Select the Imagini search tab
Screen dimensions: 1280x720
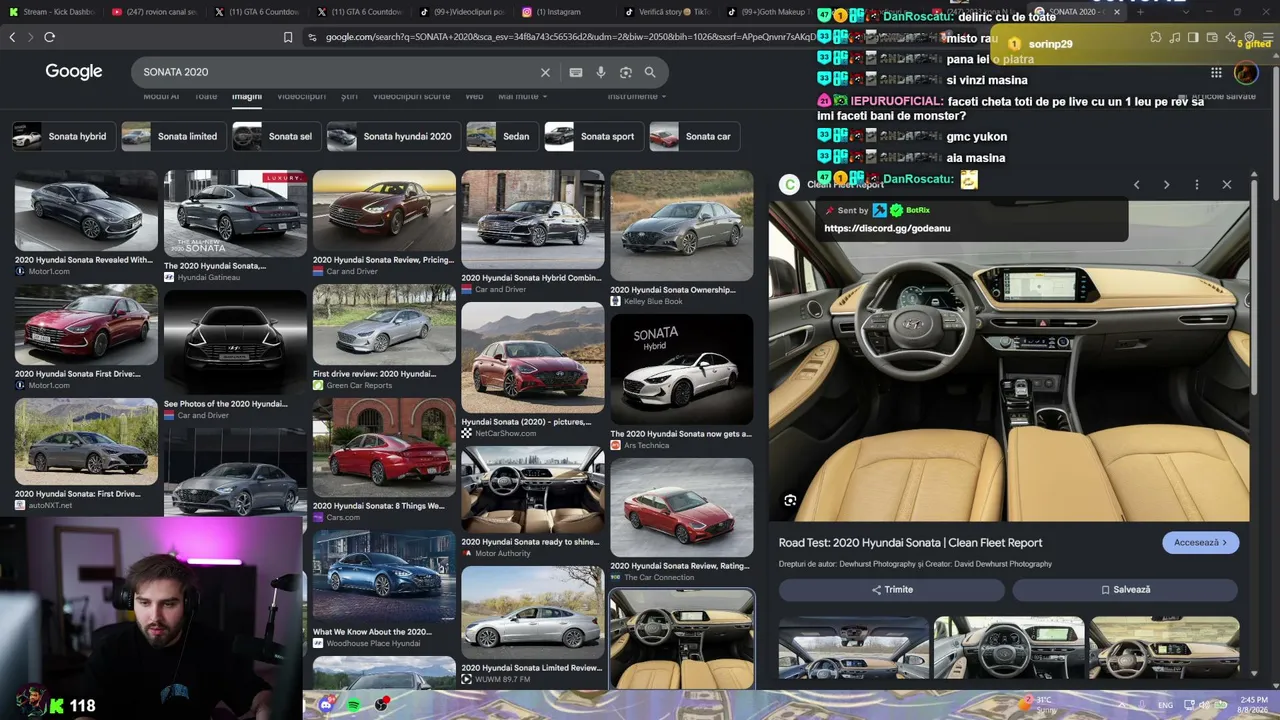coord(247,96)
